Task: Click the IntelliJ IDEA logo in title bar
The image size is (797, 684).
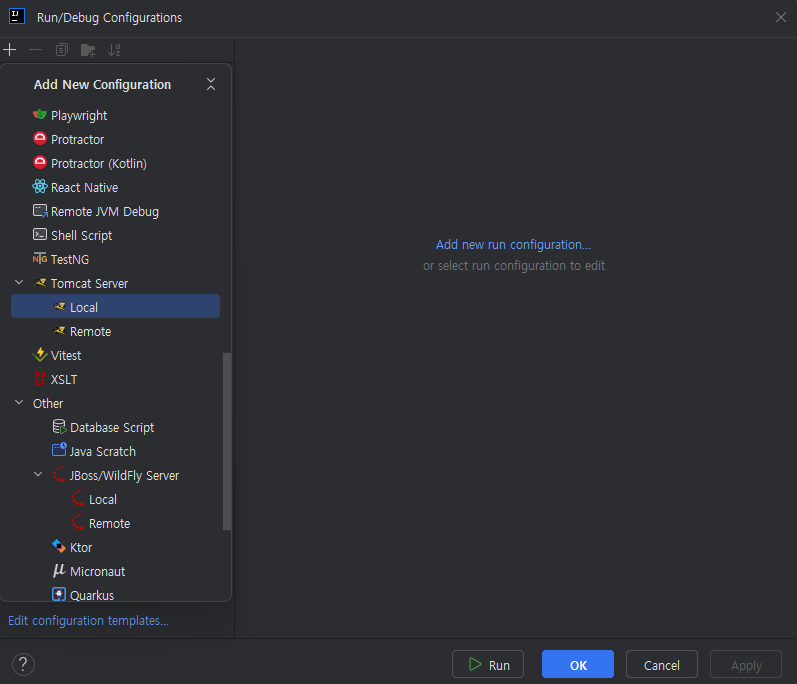Action: point(17,16)
